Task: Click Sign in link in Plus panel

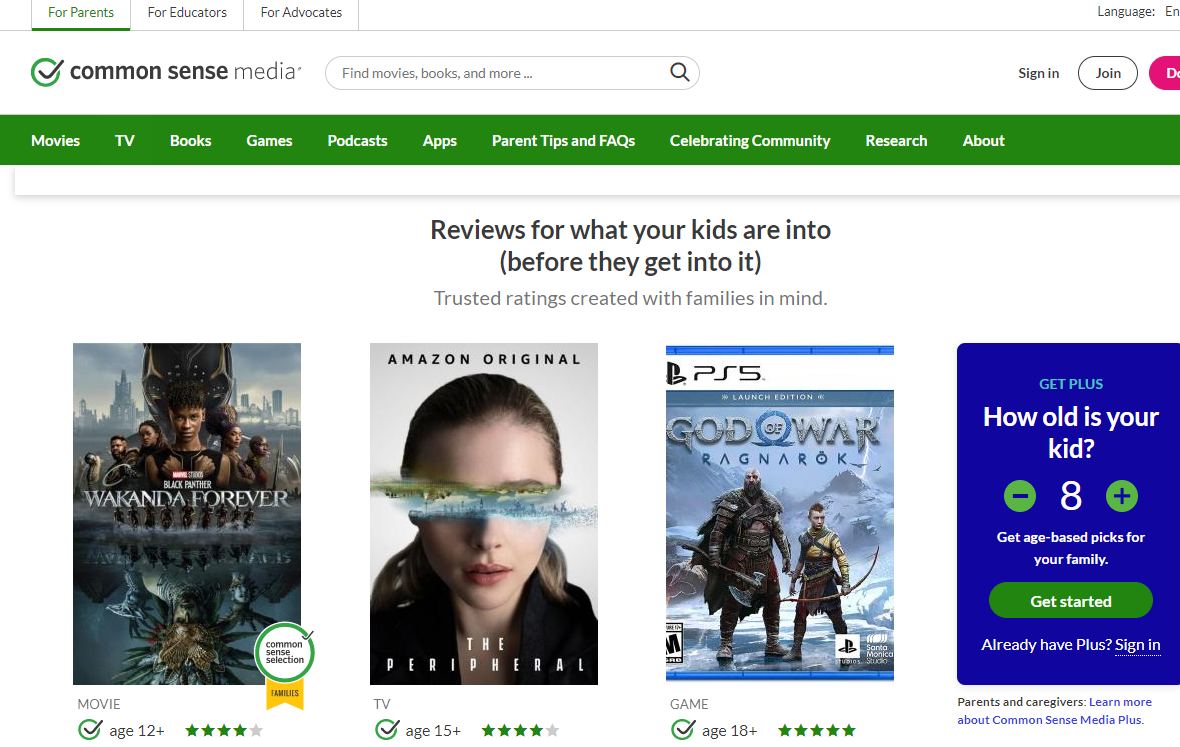Action: coord(1137,645)
